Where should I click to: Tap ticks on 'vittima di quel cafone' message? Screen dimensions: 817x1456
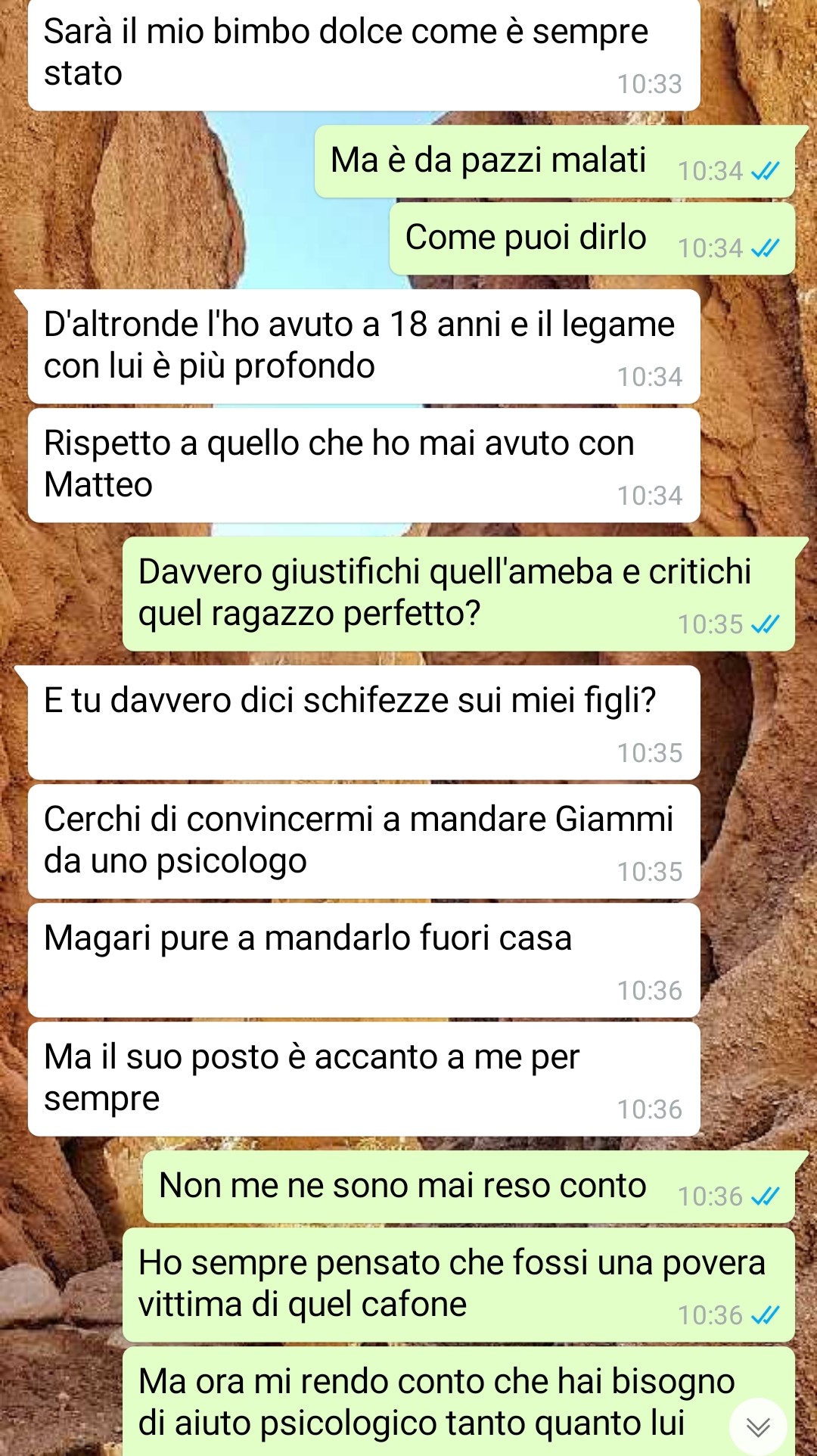[765, 1316]
